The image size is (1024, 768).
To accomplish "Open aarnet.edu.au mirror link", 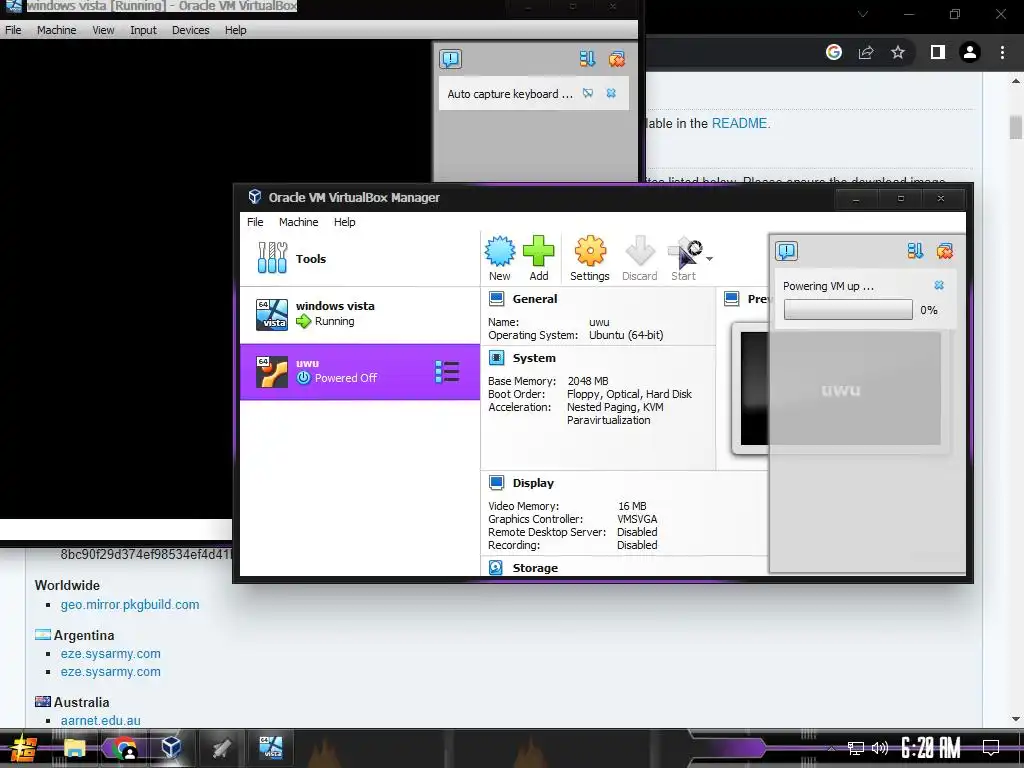I will (101, 720).
